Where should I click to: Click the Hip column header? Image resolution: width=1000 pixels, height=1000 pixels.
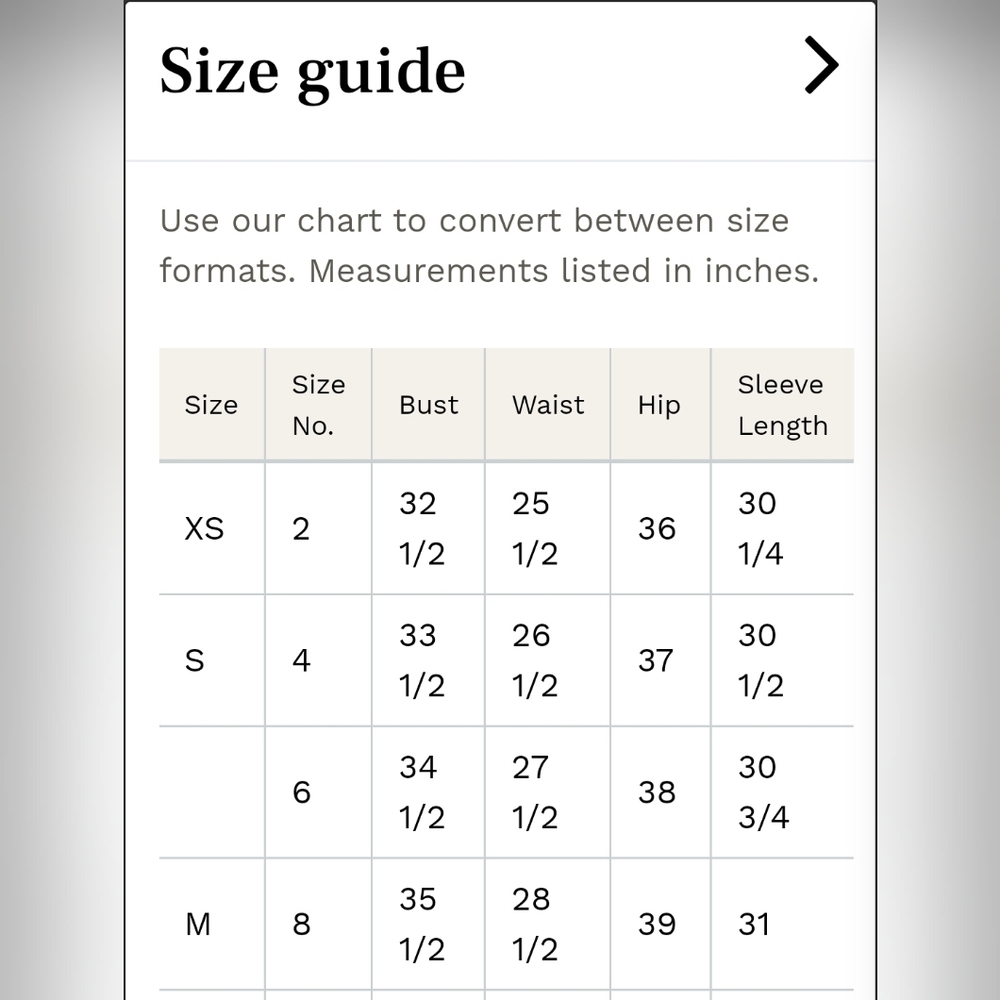661,404
